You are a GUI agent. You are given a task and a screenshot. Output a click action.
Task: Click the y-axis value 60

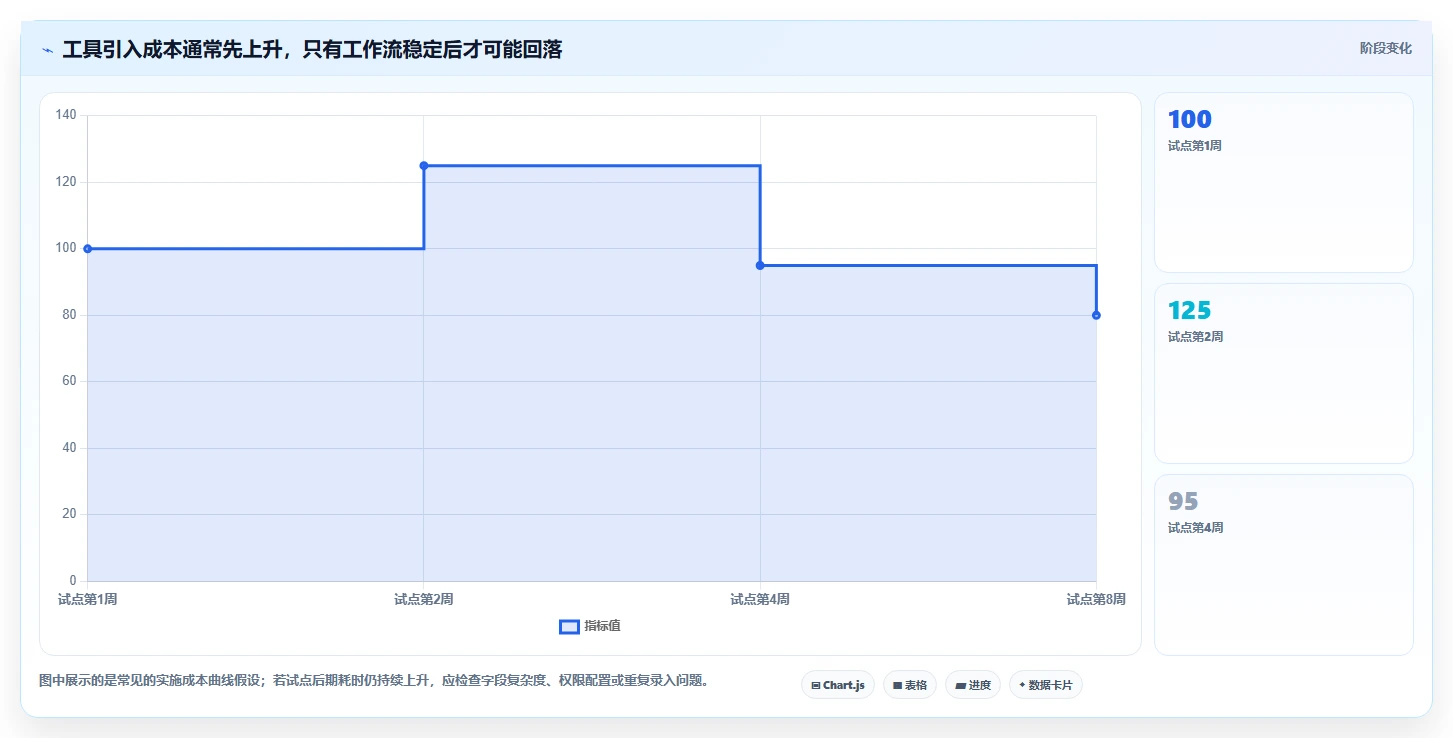coord(69,381)
